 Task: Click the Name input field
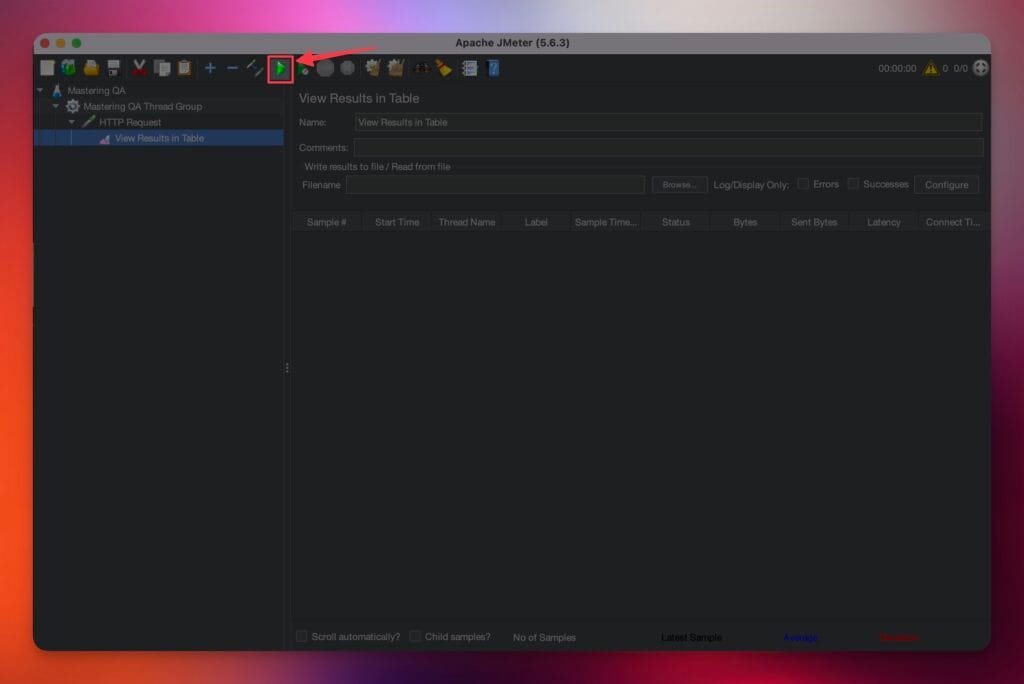coord(668,122)
